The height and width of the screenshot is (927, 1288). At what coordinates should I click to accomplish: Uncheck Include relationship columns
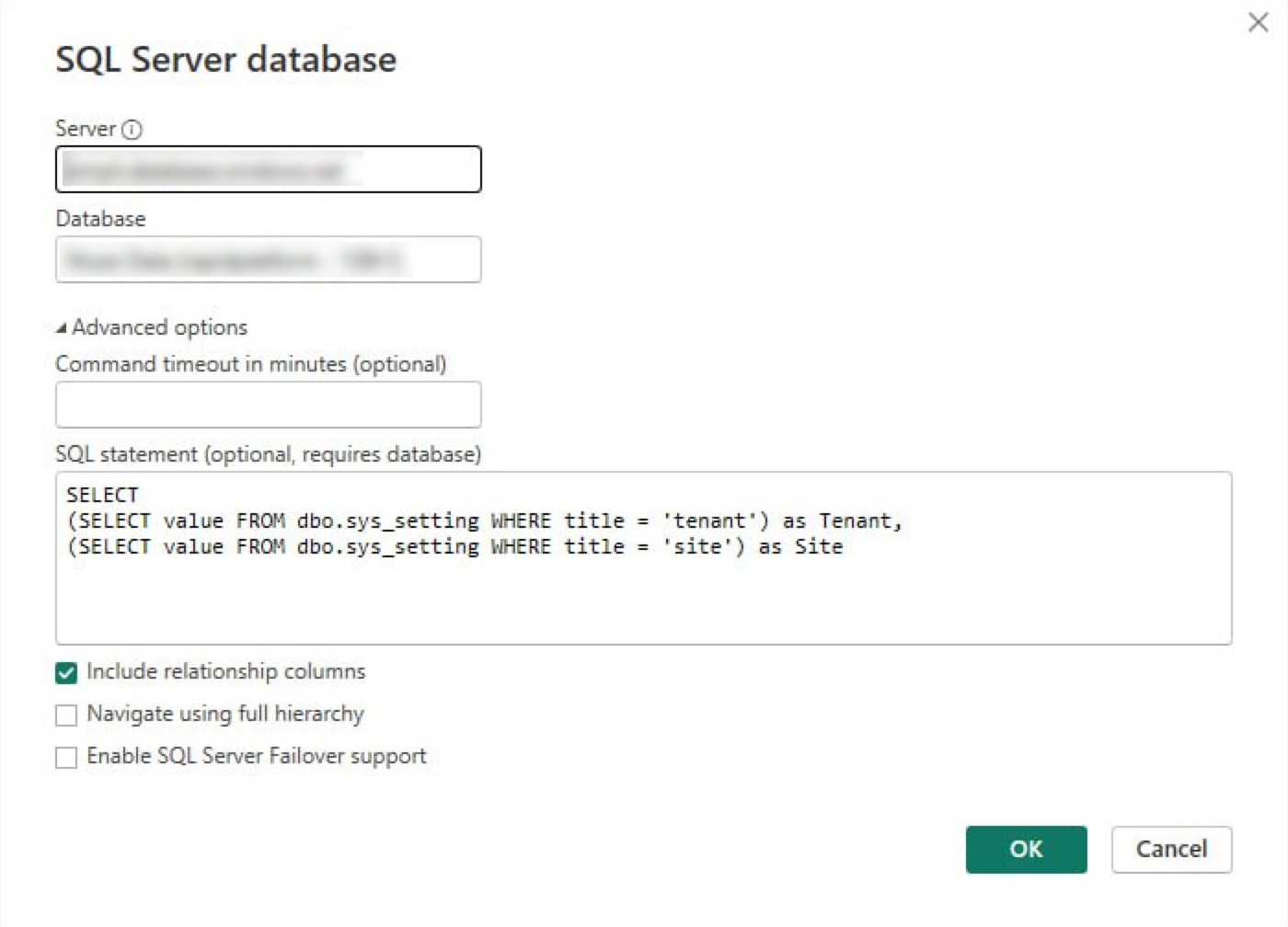click(66, 673)
